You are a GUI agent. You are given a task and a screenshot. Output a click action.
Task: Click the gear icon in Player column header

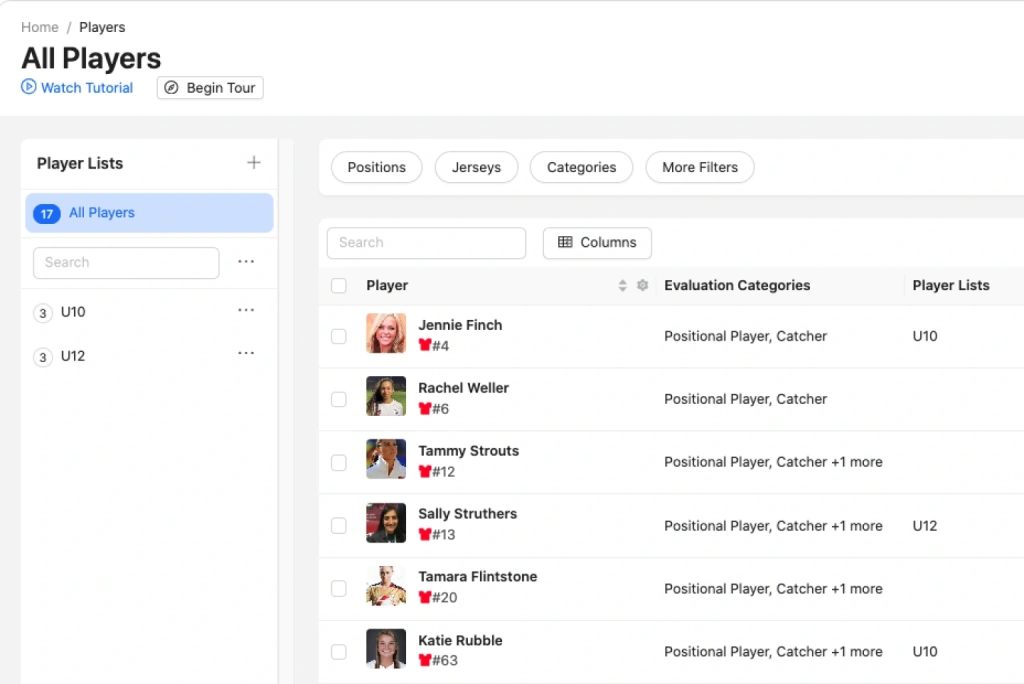[643, 286]
